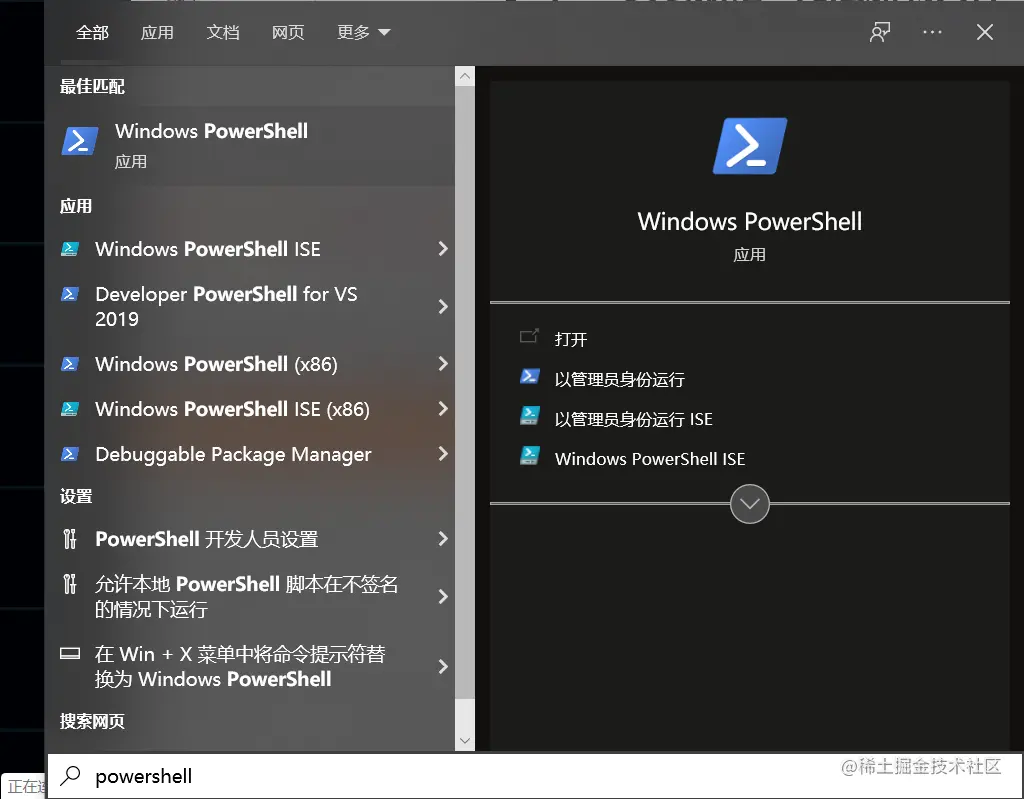
Task: Click 打开 to launch PowerShell
Action: tap(571, 339)
